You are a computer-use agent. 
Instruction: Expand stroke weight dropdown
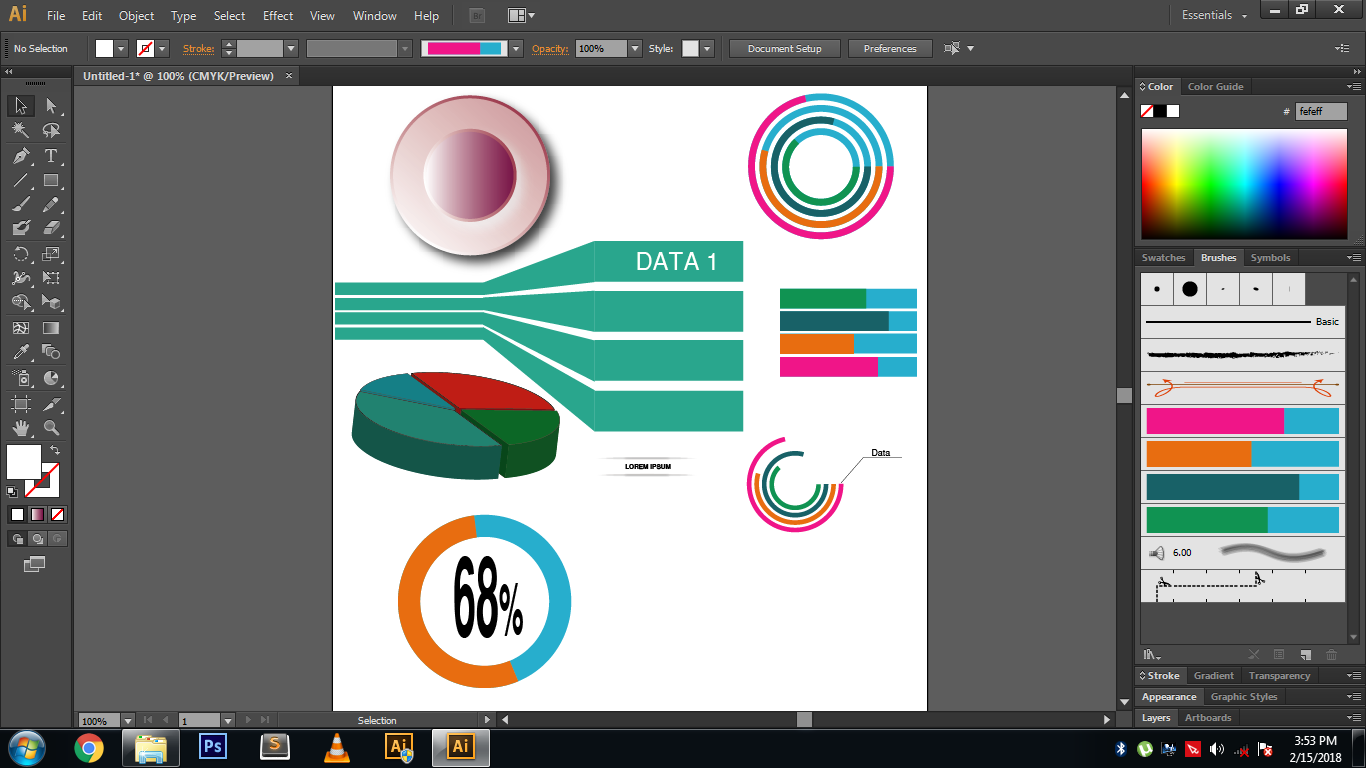(x=291, y=48)
